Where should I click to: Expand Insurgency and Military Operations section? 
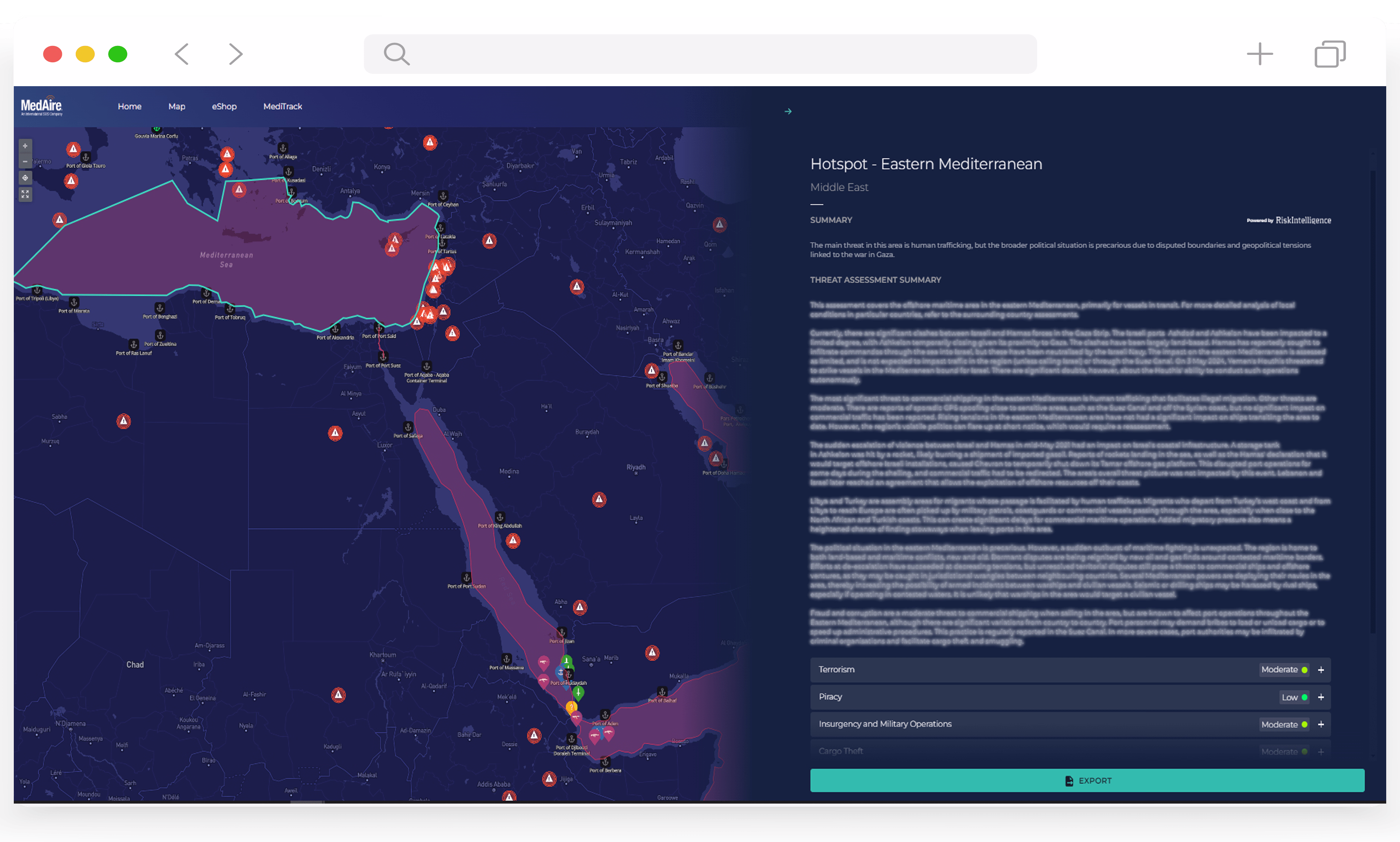pyautogui.click(x=1321, y=724)
